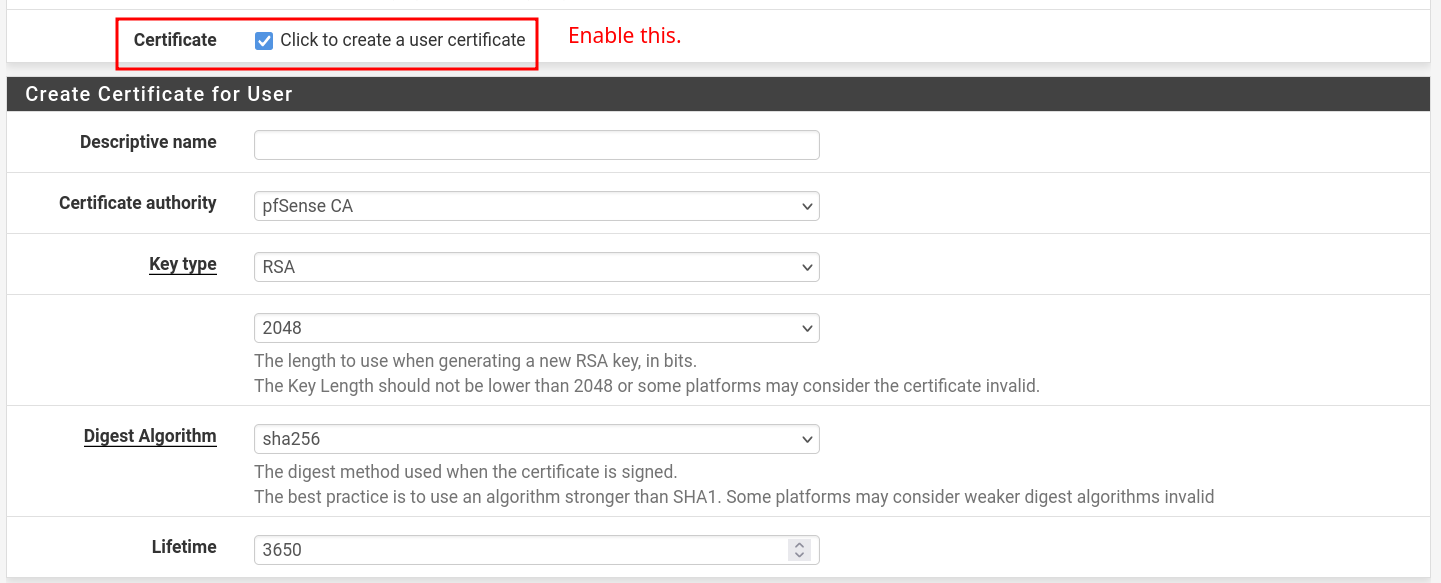Viewport: 1441px width, 583px height.
Task: Click the 'Create Certificate for User' panel header
Action: [159, 94]
